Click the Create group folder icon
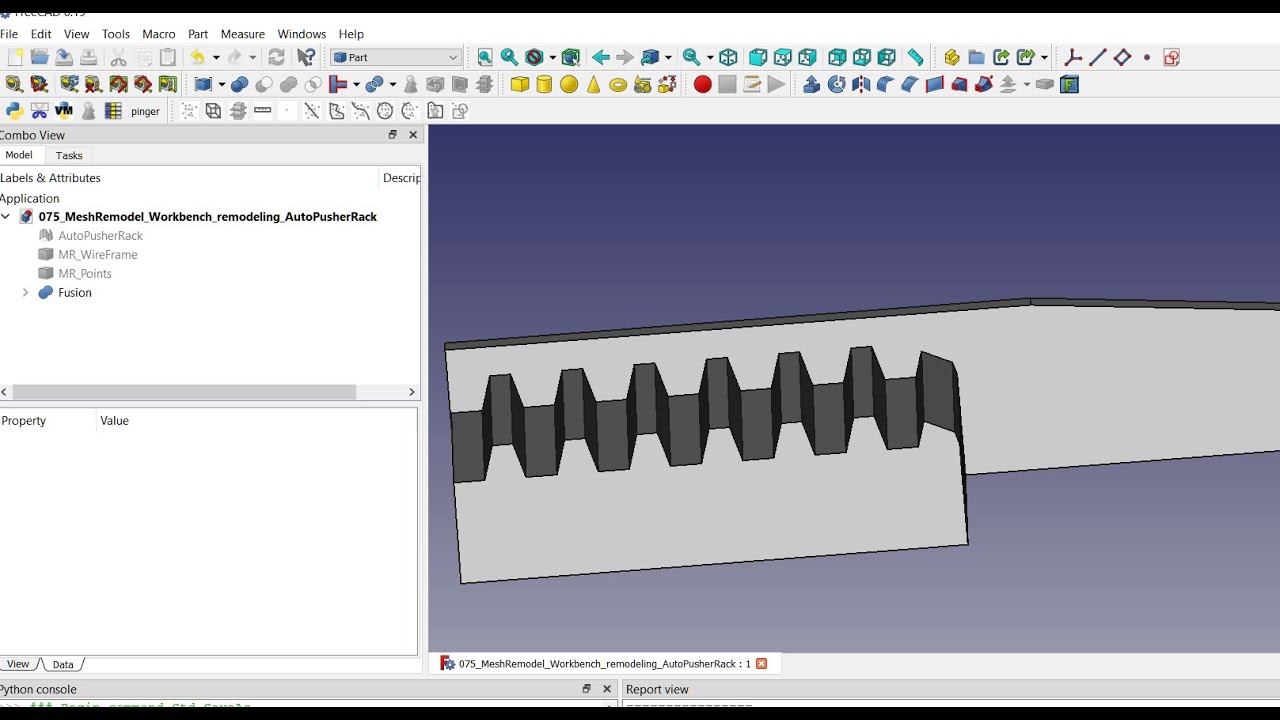The width and height of the screenshot is (1280, 720). [x=976, y=58]
